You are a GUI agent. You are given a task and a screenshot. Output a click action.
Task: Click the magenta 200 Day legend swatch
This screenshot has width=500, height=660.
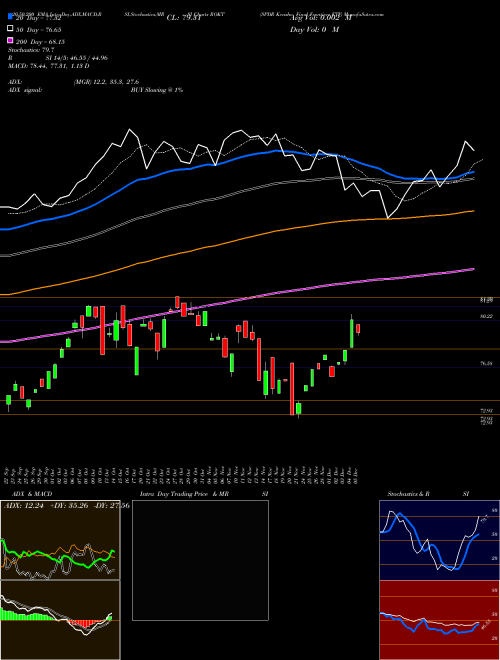coord(10,40)
